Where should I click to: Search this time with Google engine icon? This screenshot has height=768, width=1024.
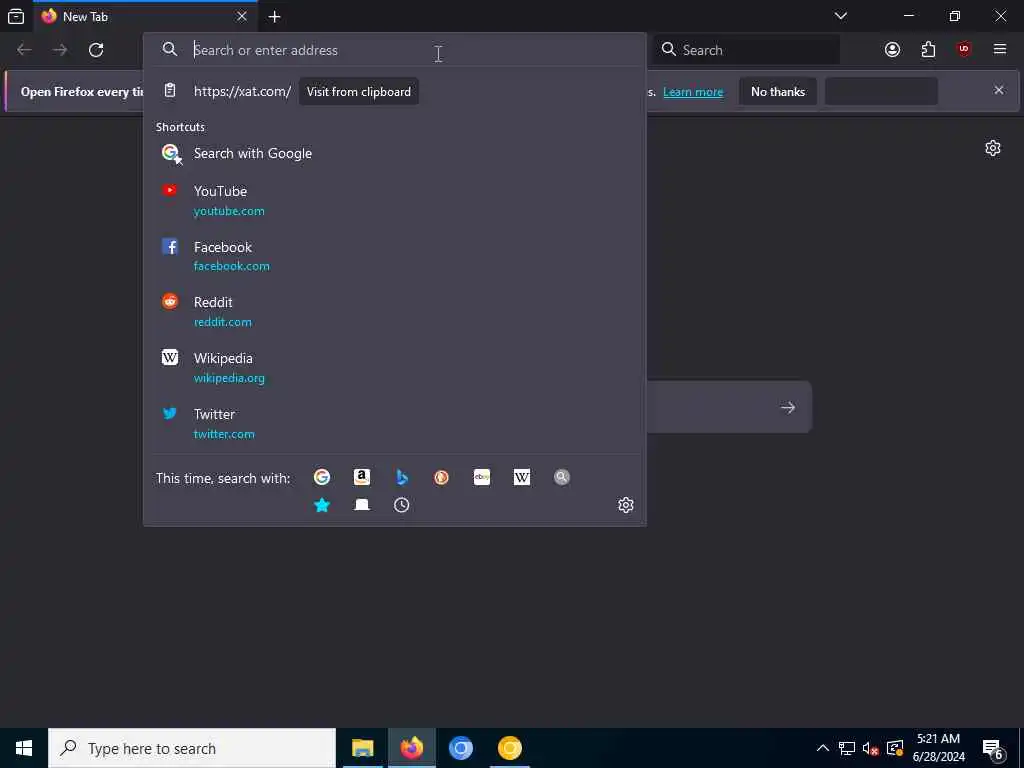[x=322, y=477]
